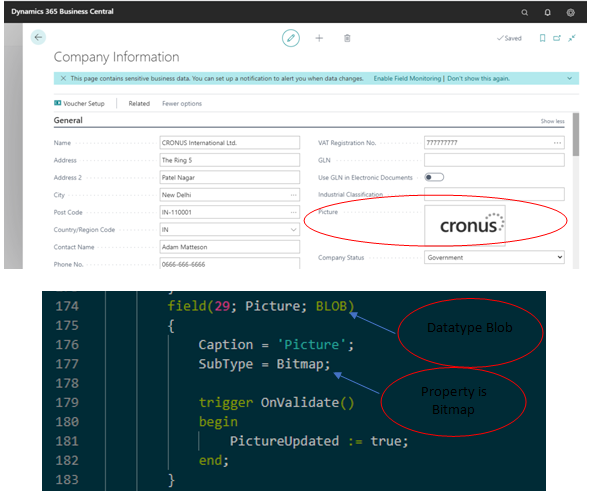Click the Name input field

click(230, 142)
